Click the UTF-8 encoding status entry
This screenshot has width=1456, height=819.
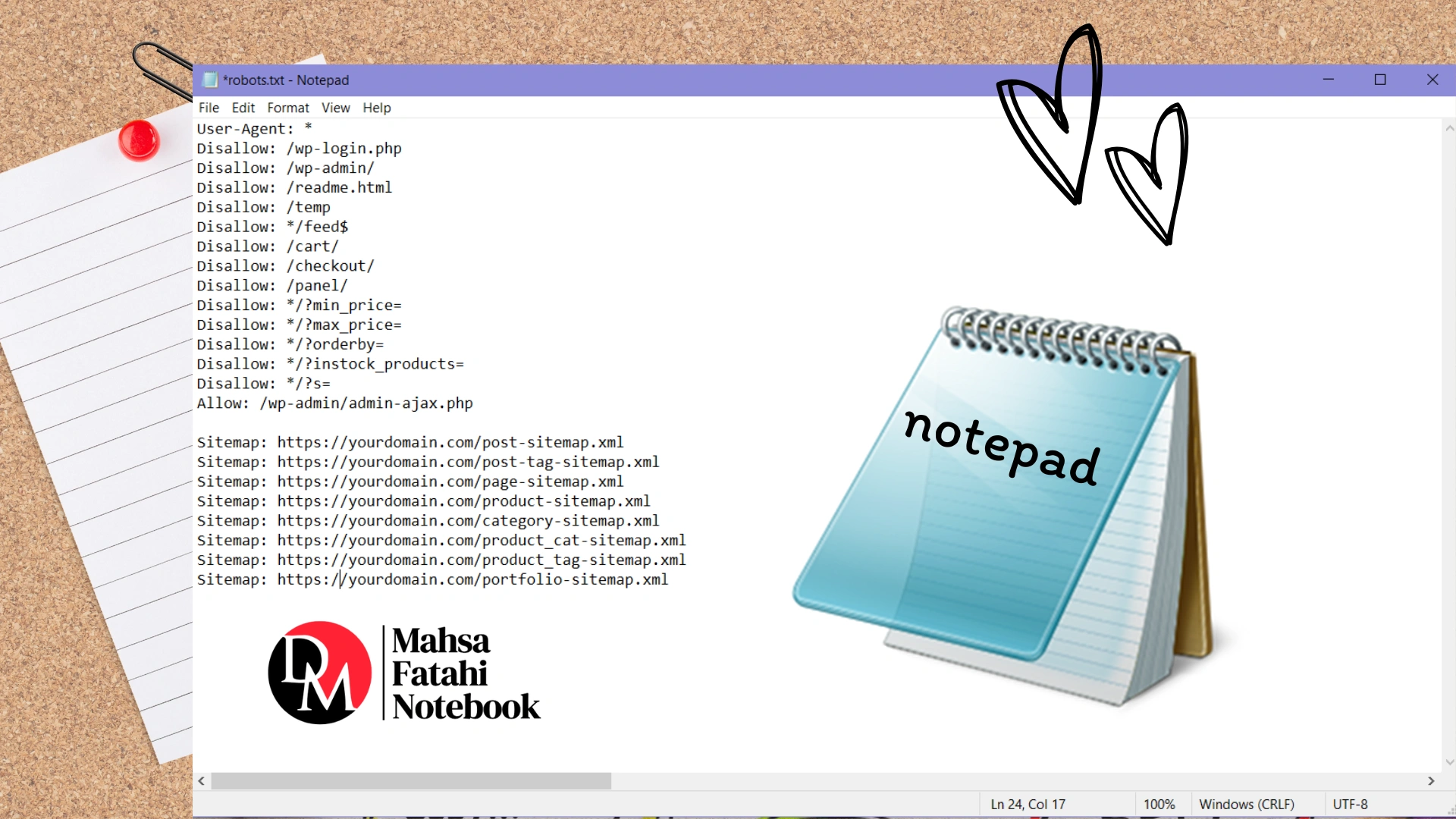tap(1350, 805)
